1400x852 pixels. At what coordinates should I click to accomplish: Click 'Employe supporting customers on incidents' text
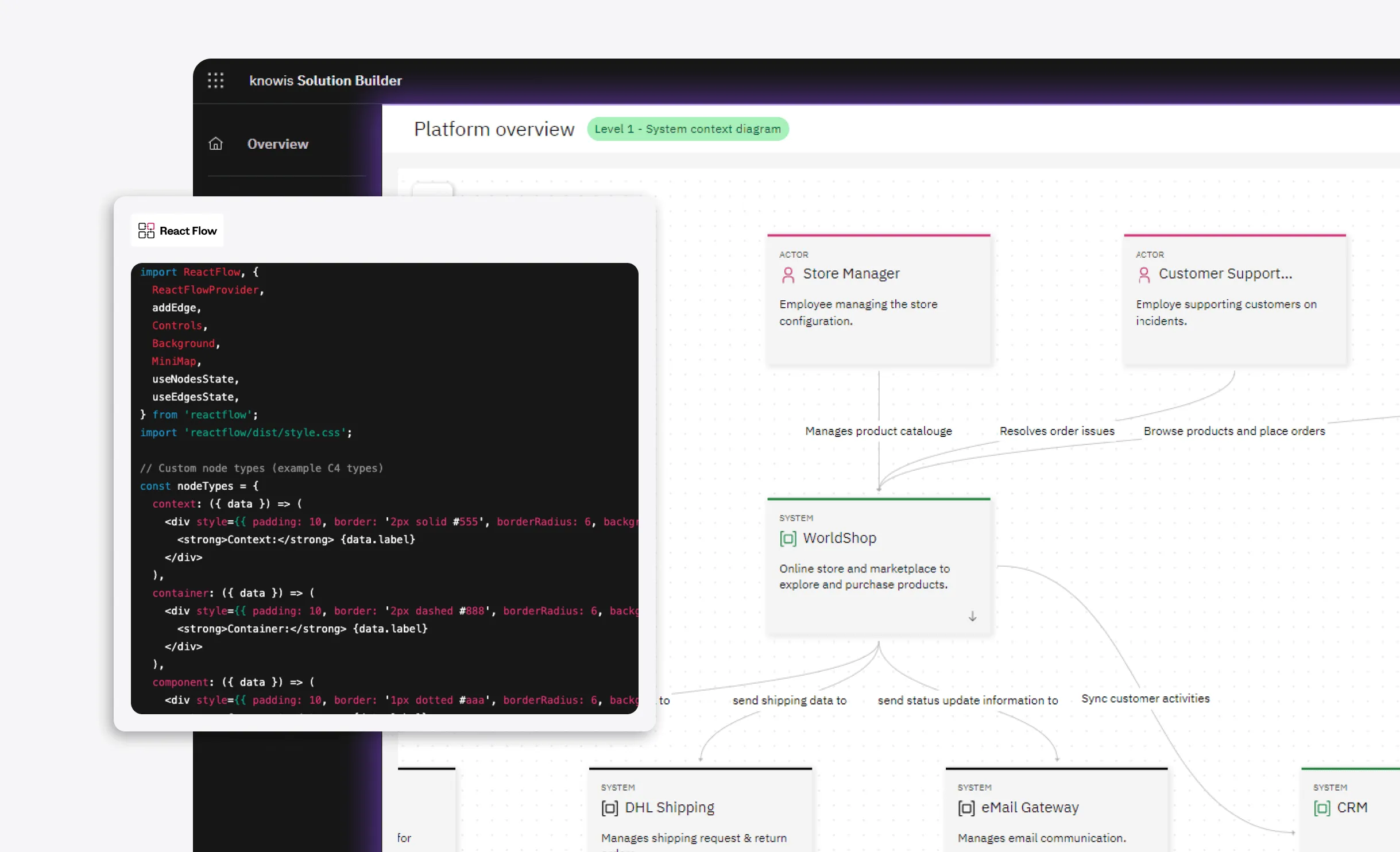tap(1226, 312)
